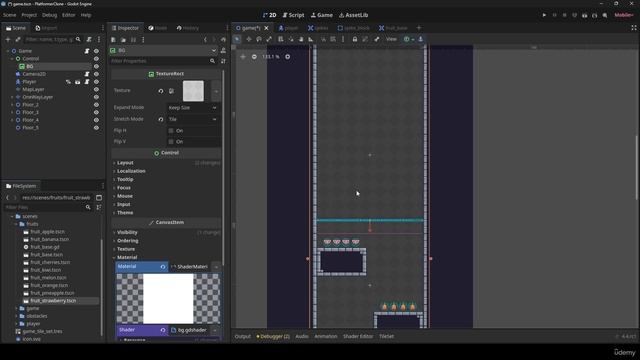Image resolution: width=640 pixels, height=360 pixels.
Task: Toggle visibility of the Player node
Action: pos(96,82)
